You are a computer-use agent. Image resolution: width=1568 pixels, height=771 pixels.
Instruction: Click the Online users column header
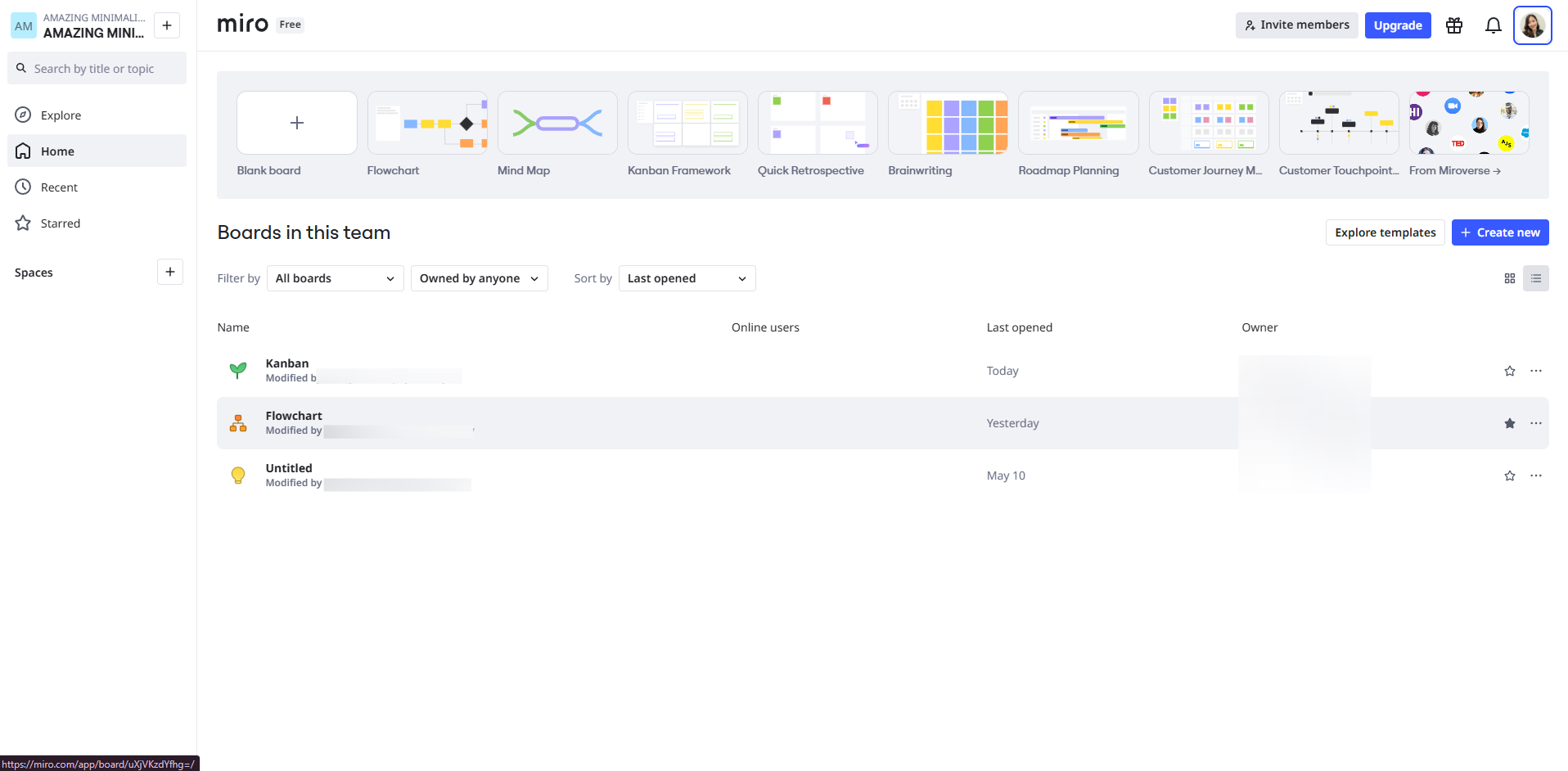765,327
